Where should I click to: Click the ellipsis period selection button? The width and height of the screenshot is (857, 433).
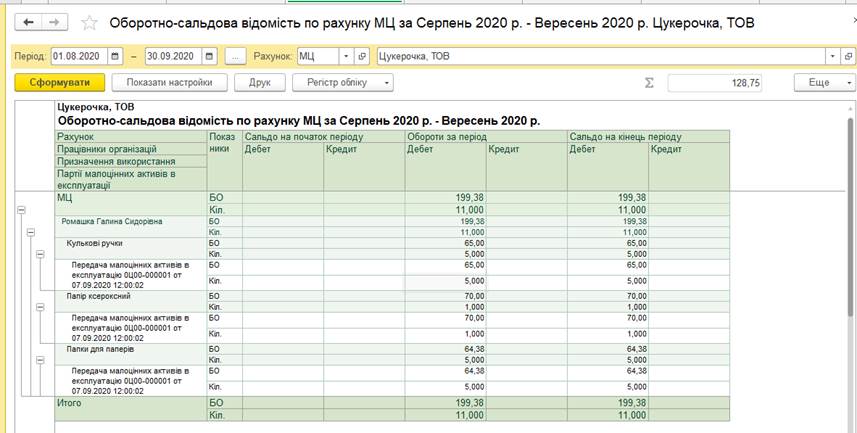236,56
